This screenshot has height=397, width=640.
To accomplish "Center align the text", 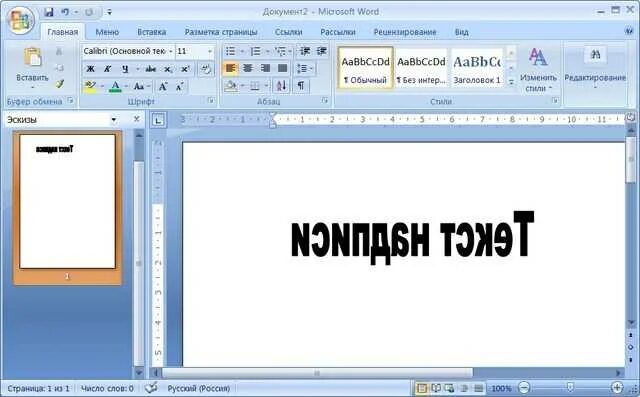I will [x=248, y=68].
